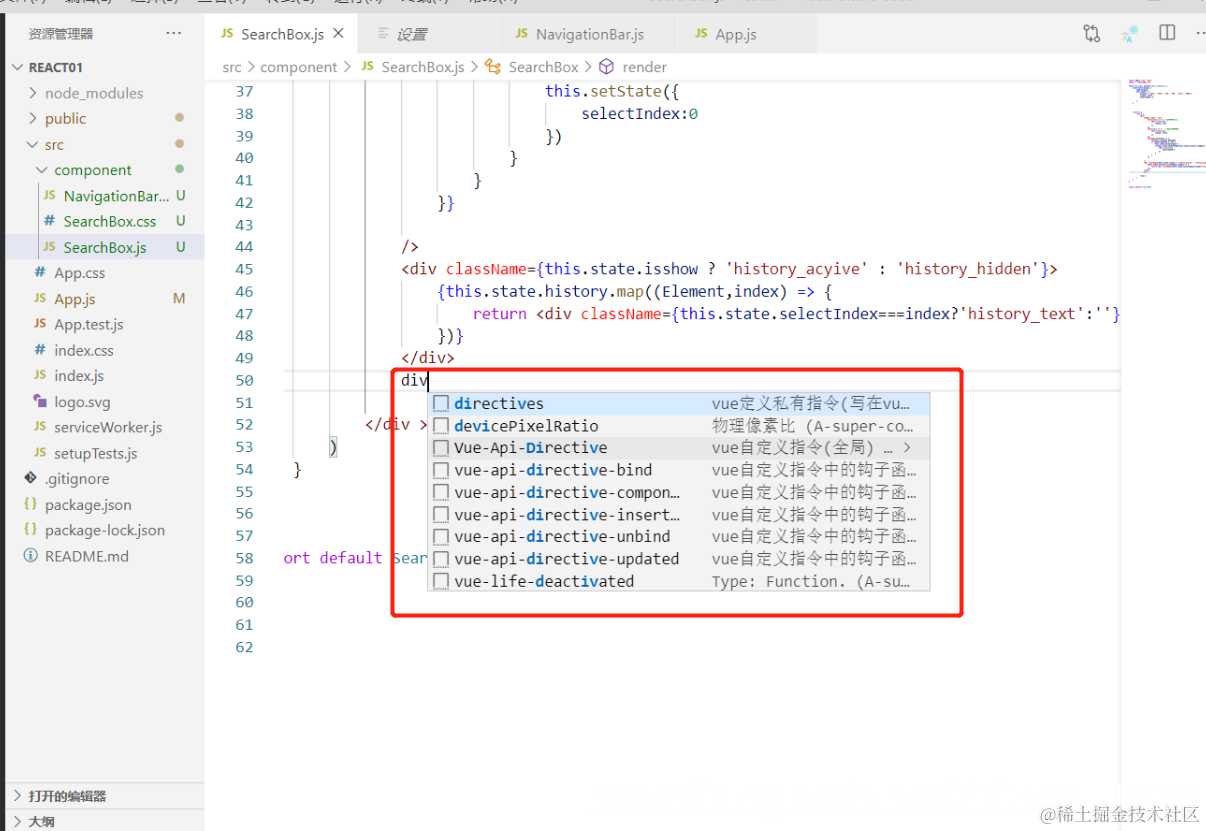
Task: Click the component breadcrumb segment
Action: pos(299,67)
